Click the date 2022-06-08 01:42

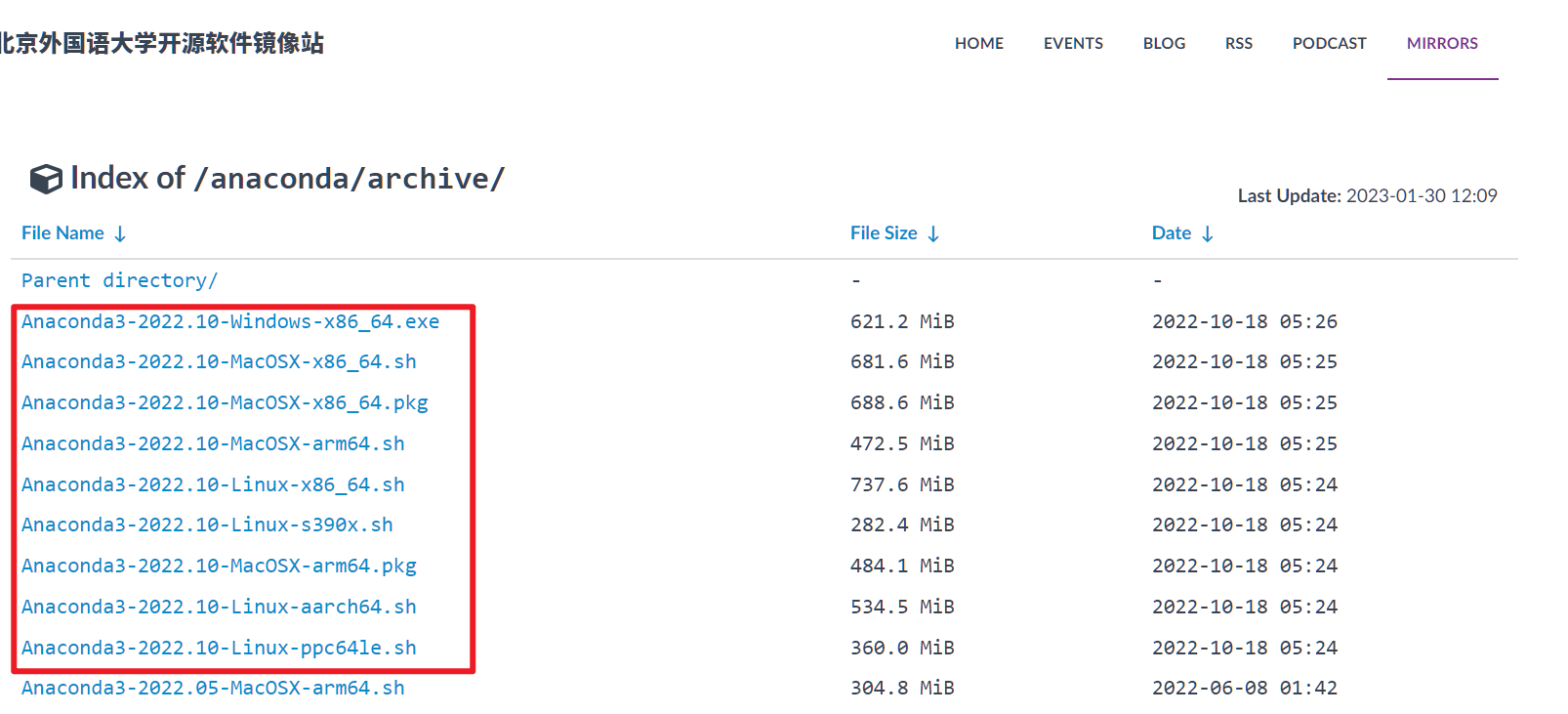coord(1245,688)
